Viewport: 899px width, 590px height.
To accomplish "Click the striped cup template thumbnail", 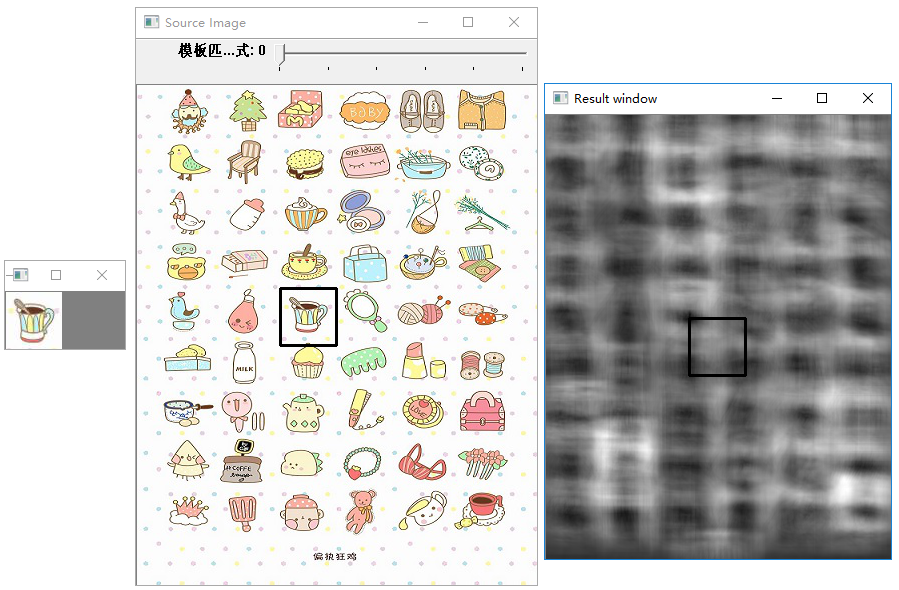I will (34, 321).
